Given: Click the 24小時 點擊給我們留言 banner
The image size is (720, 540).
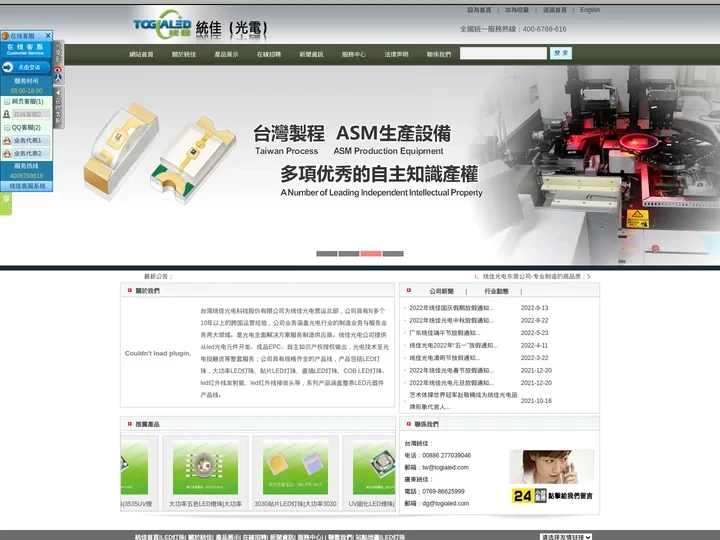Looking at the screenshot, I should coord(552,496).
